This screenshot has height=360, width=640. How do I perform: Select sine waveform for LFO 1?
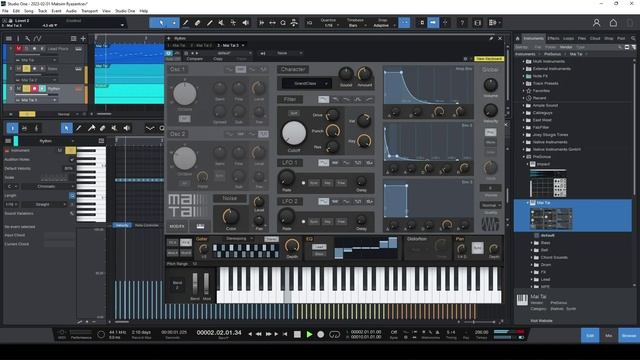(323, 162)
